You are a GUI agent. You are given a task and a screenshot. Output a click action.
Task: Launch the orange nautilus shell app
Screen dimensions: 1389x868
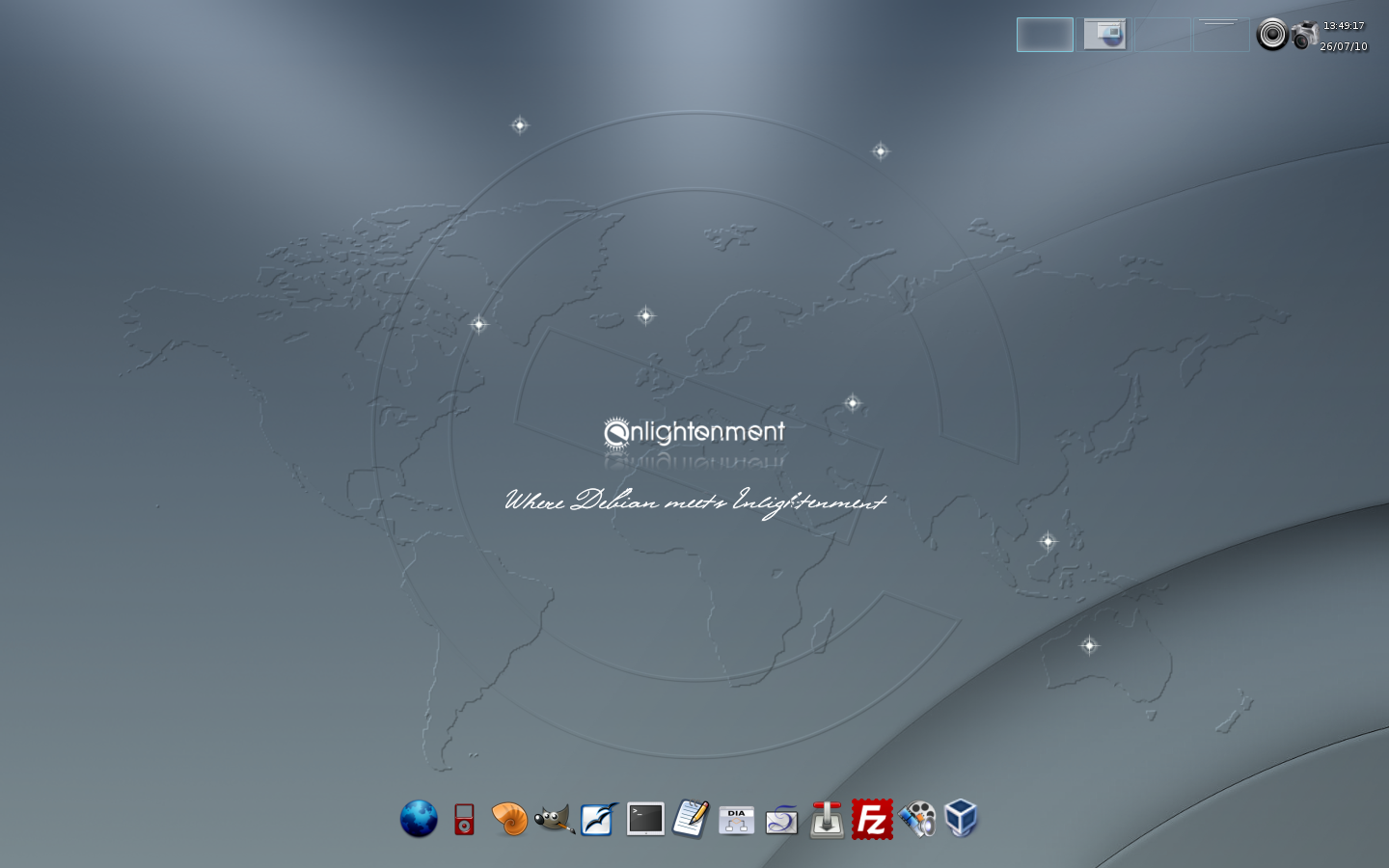point(509,819)
